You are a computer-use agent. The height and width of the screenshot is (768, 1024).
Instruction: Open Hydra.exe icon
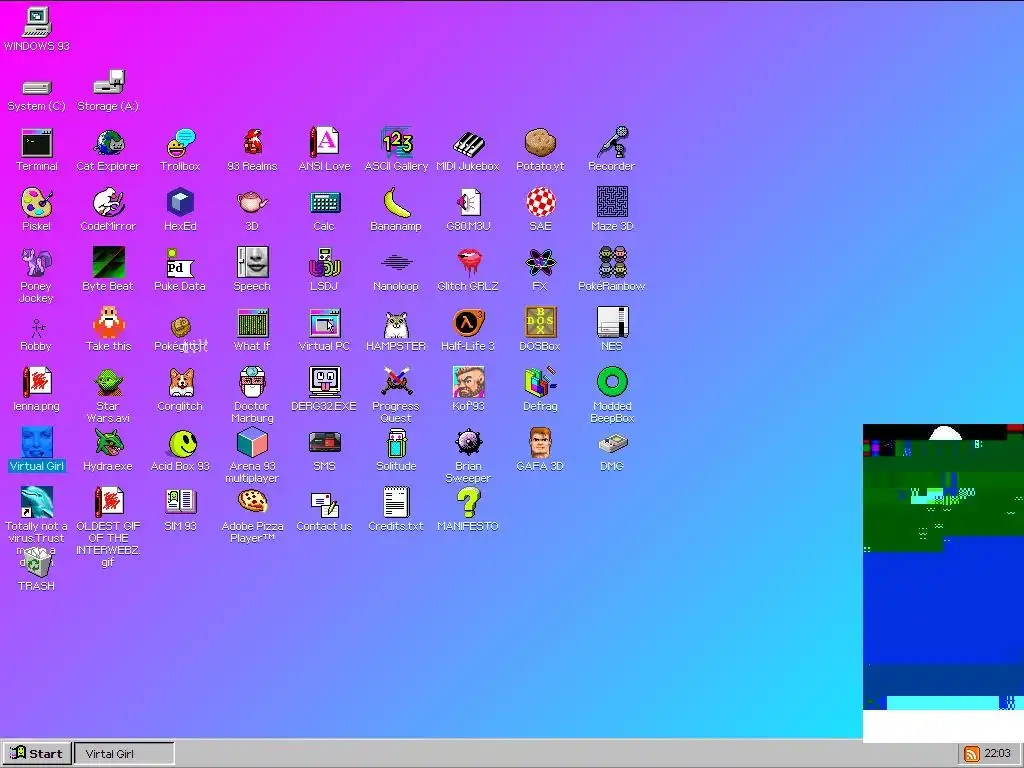pyautogui.click(x=108, y=443)
